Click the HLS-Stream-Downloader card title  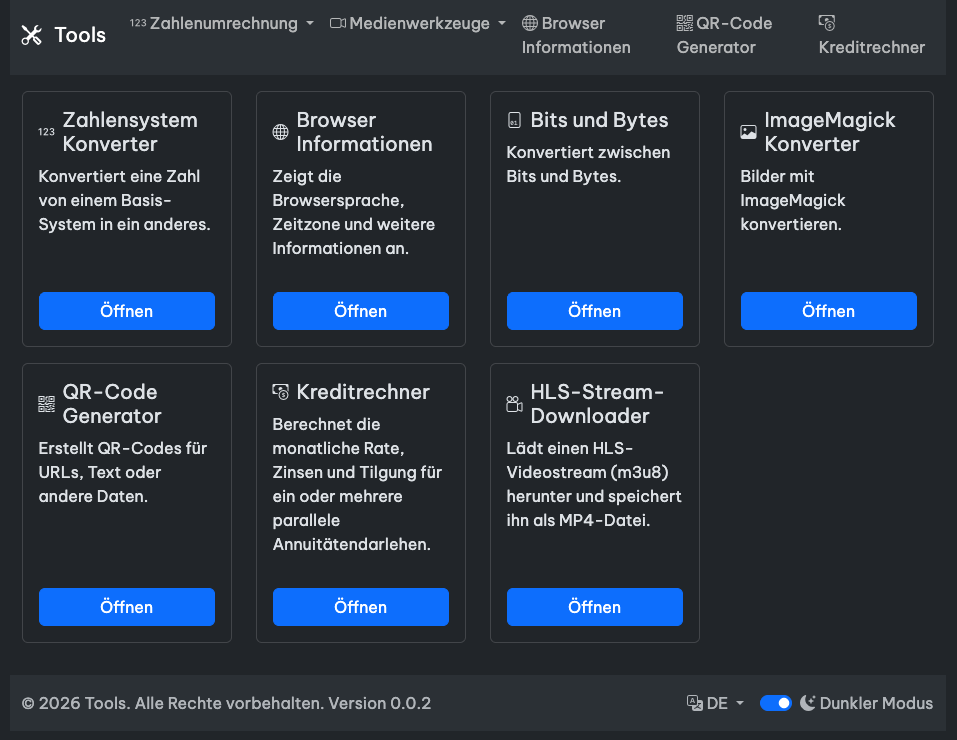click(x=597, y=404)
